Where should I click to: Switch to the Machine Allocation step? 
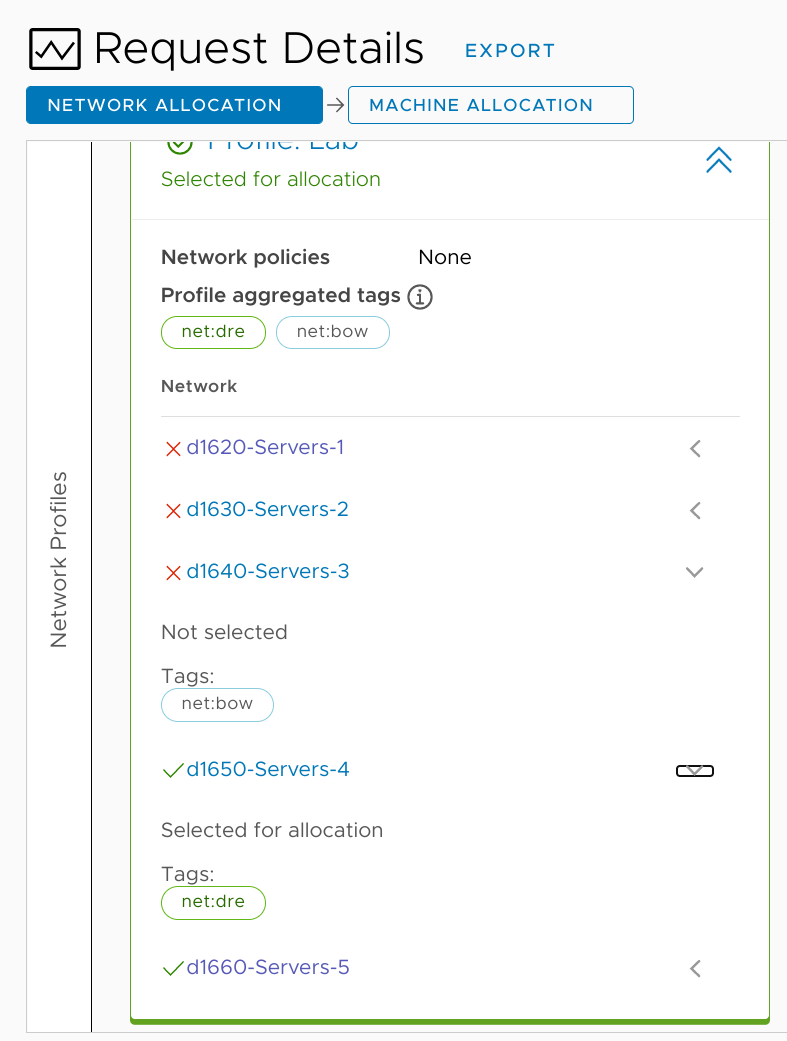[490, 105]
